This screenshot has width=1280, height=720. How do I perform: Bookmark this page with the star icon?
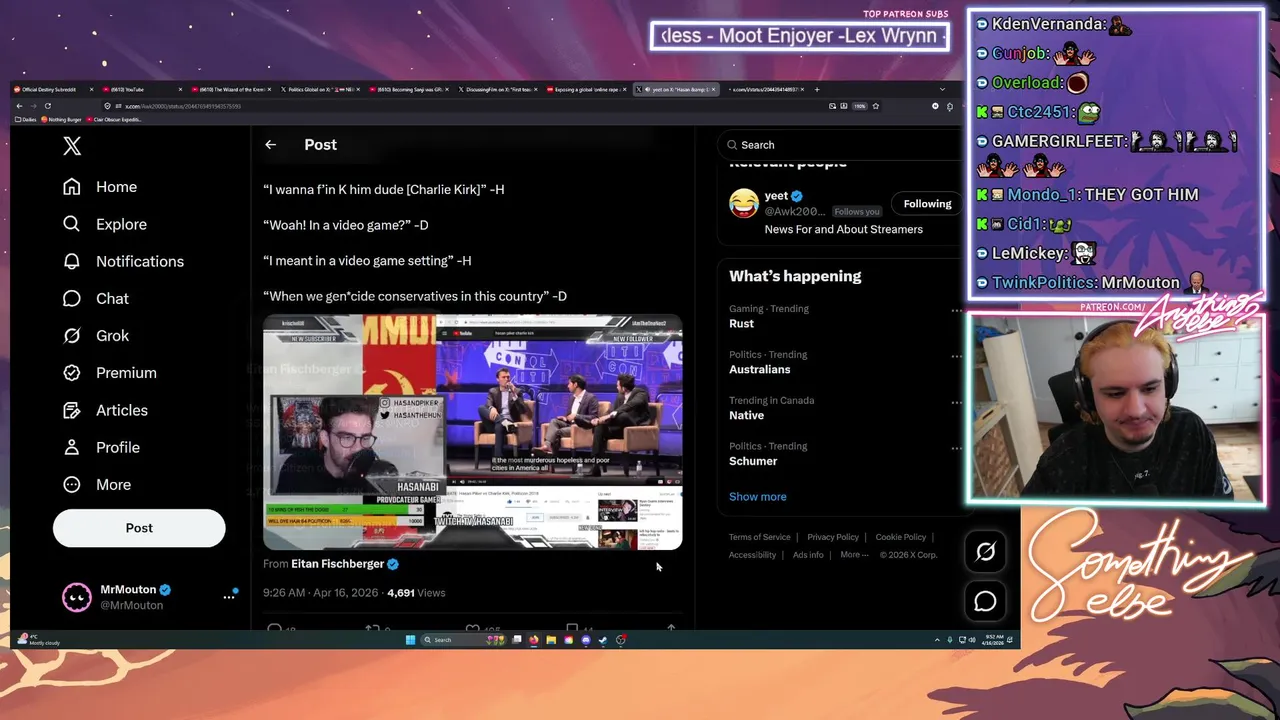click(876, 106)
